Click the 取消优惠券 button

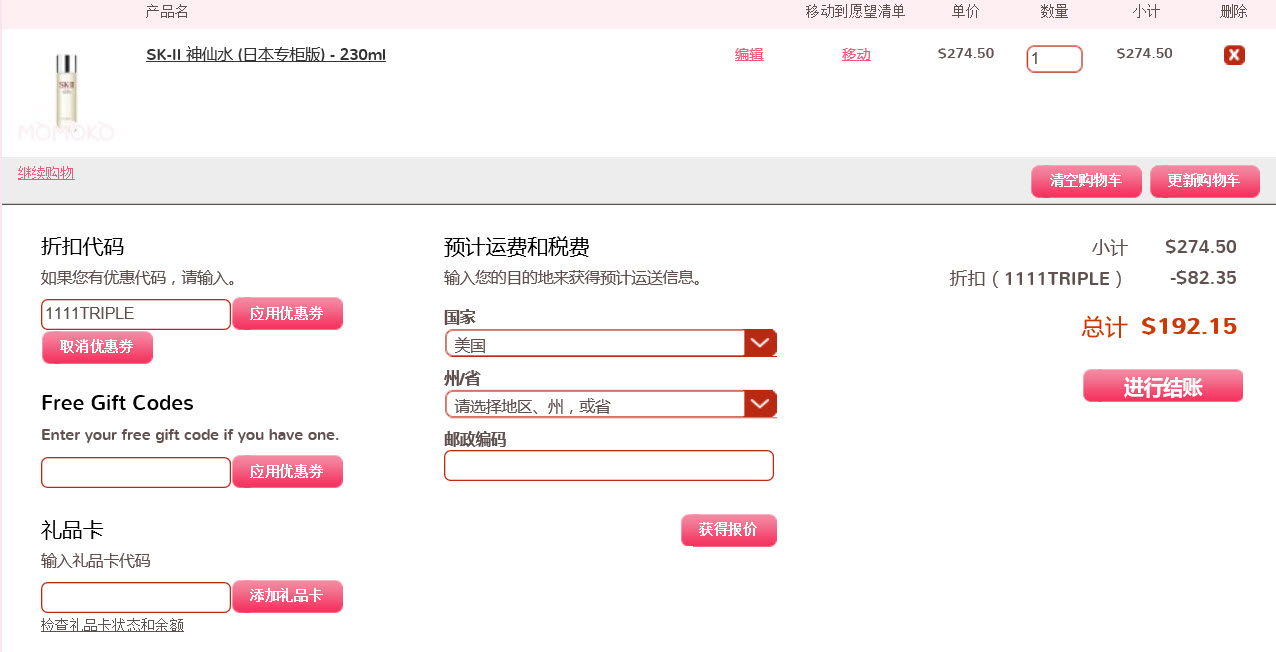97,347
